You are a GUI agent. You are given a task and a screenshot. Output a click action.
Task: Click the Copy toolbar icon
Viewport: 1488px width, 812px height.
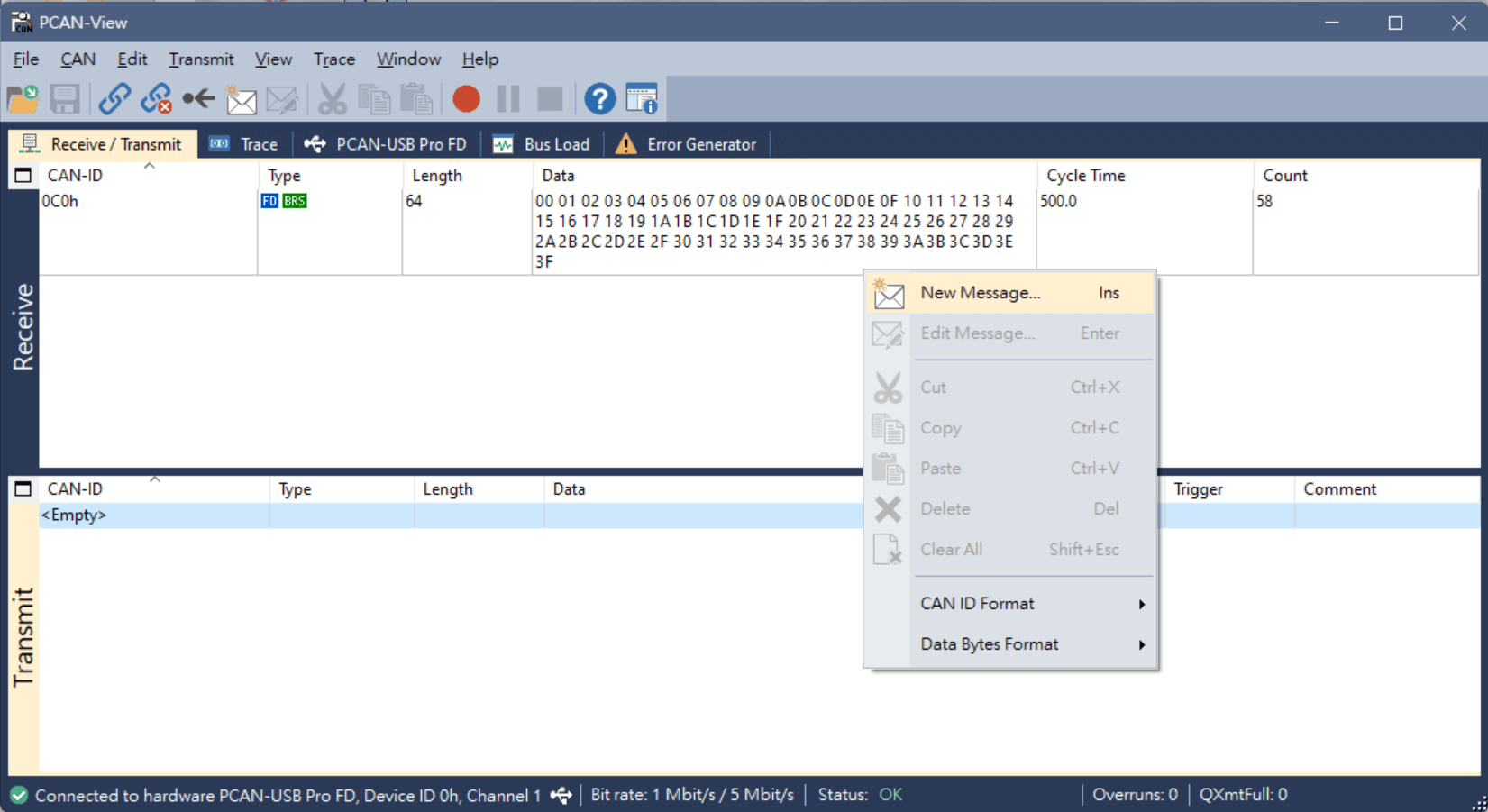click(374, 98)
